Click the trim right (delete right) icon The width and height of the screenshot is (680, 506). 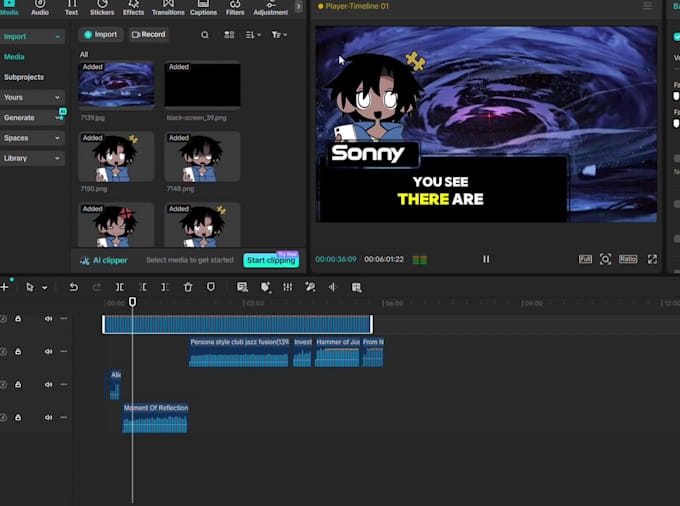pyautogui.click(x=165, y=287)
